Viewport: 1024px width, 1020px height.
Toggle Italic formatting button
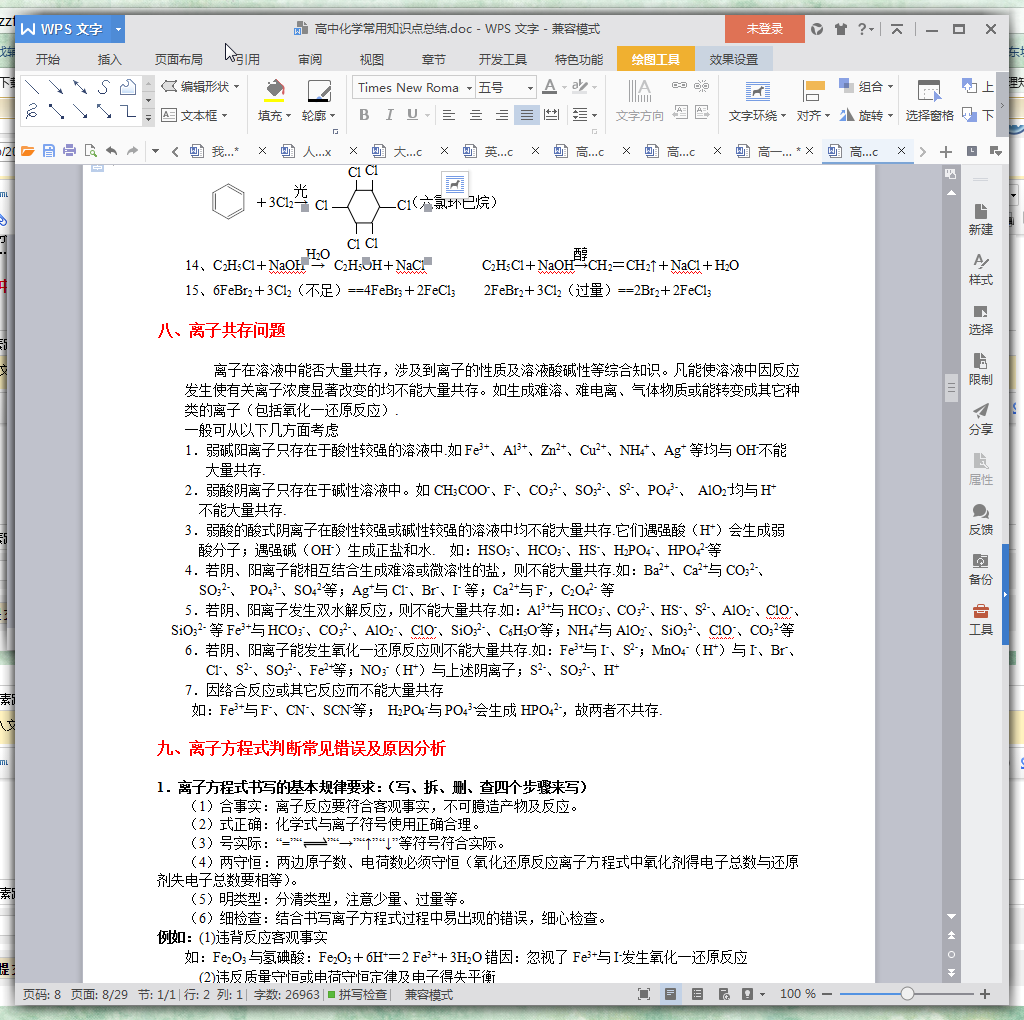coord(386,115)
